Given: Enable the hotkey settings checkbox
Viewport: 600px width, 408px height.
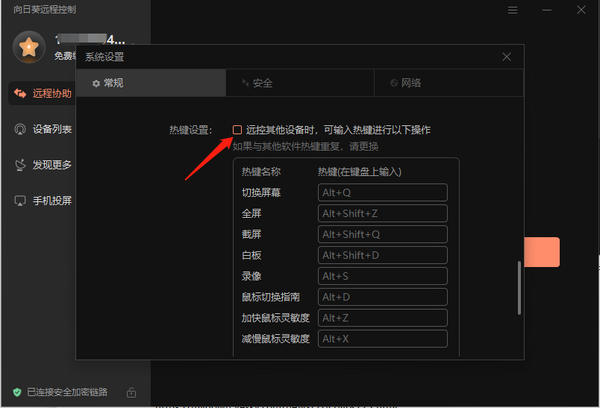Looking at the screenshot, I should click(237, 130).
